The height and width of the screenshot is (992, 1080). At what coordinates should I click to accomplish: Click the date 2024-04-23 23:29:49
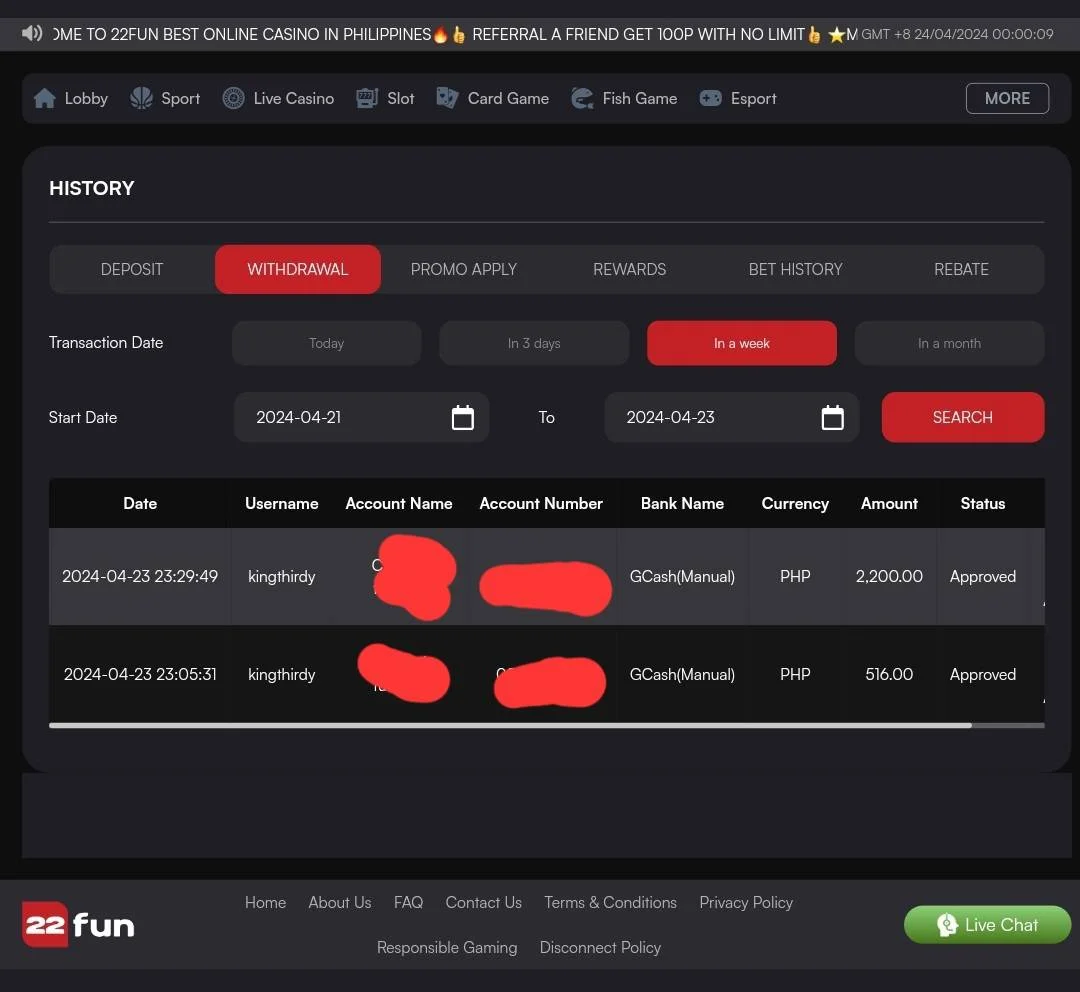click(x=140, y=576)
